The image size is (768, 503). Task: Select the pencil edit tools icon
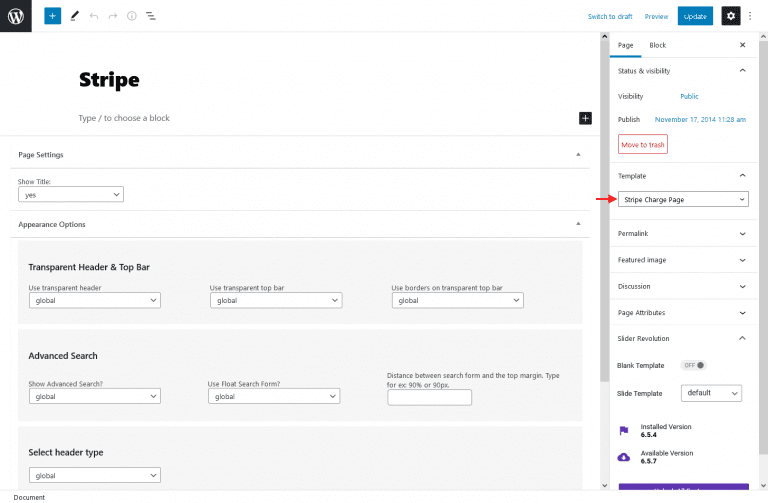[74, 16]
